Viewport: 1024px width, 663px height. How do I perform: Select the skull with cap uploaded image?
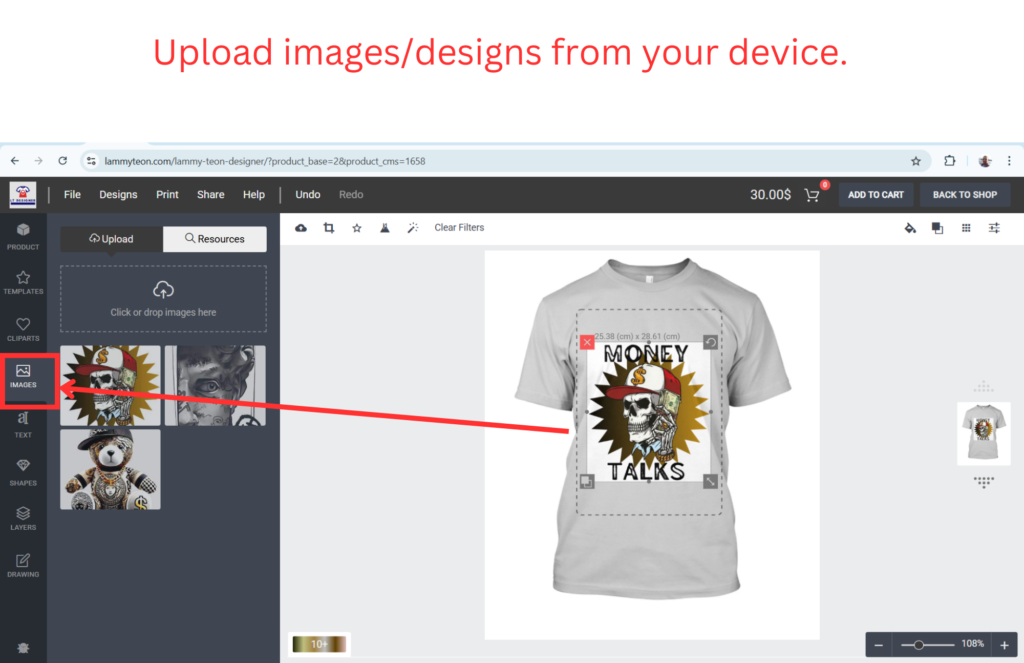click(x=110, y=385)
